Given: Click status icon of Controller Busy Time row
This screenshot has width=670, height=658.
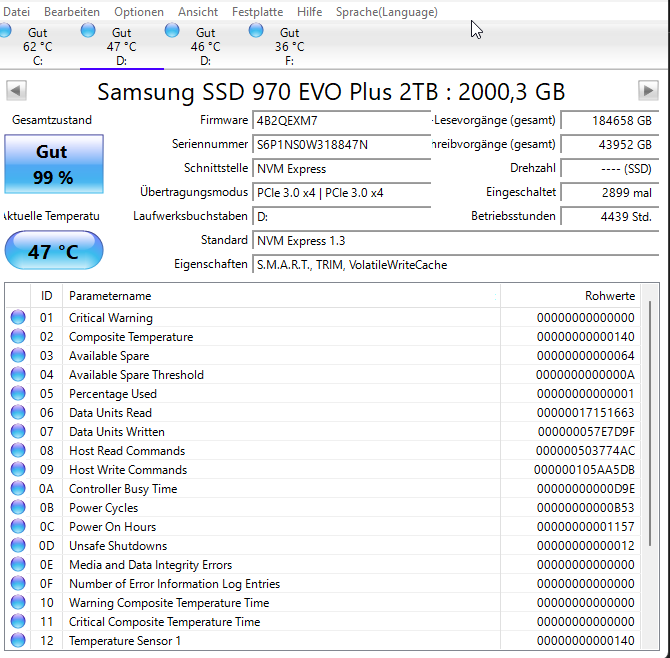Looking at the screenshot, I should coord(18,489).
